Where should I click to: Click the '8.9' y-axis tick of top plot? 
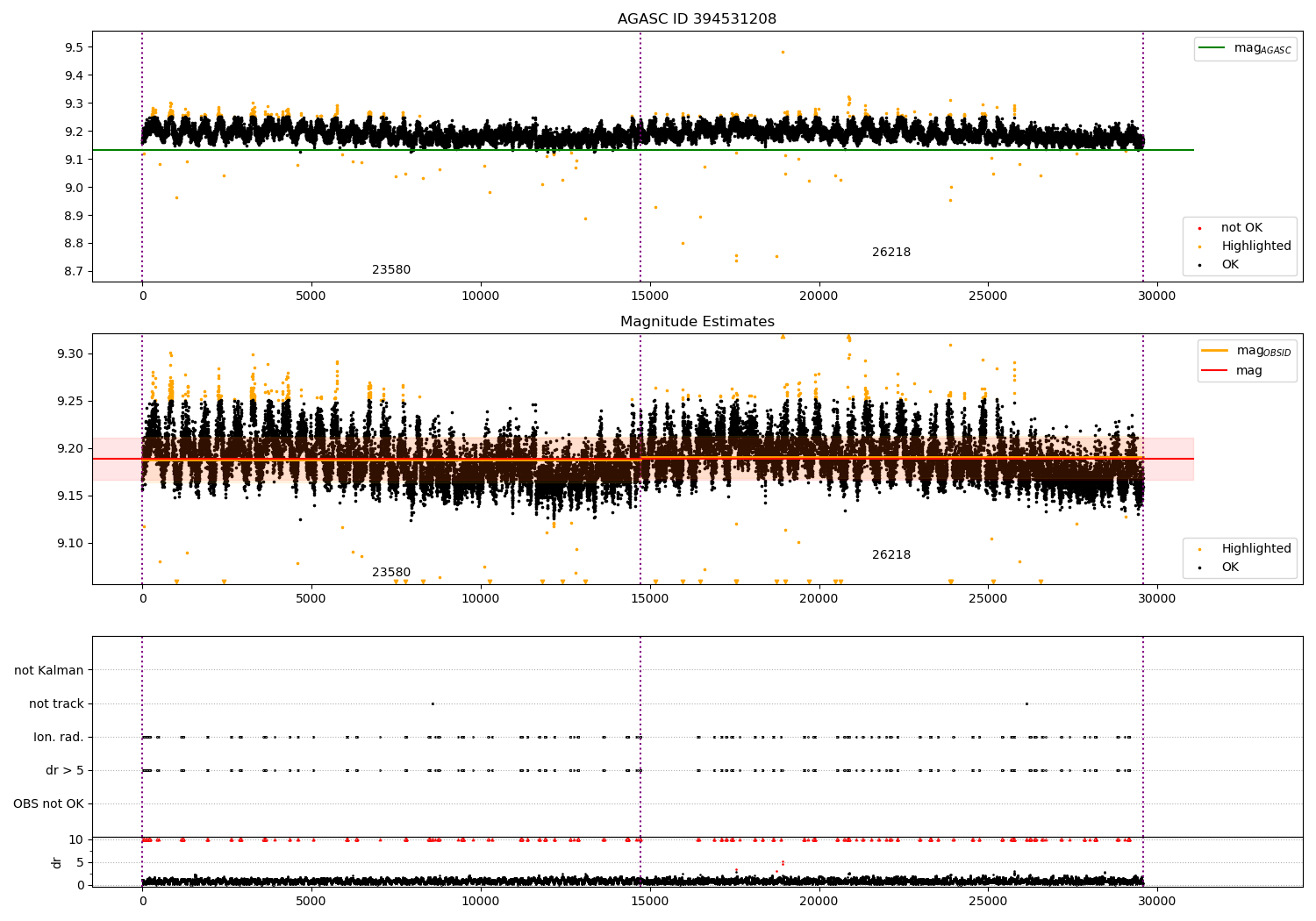point(74,216)
